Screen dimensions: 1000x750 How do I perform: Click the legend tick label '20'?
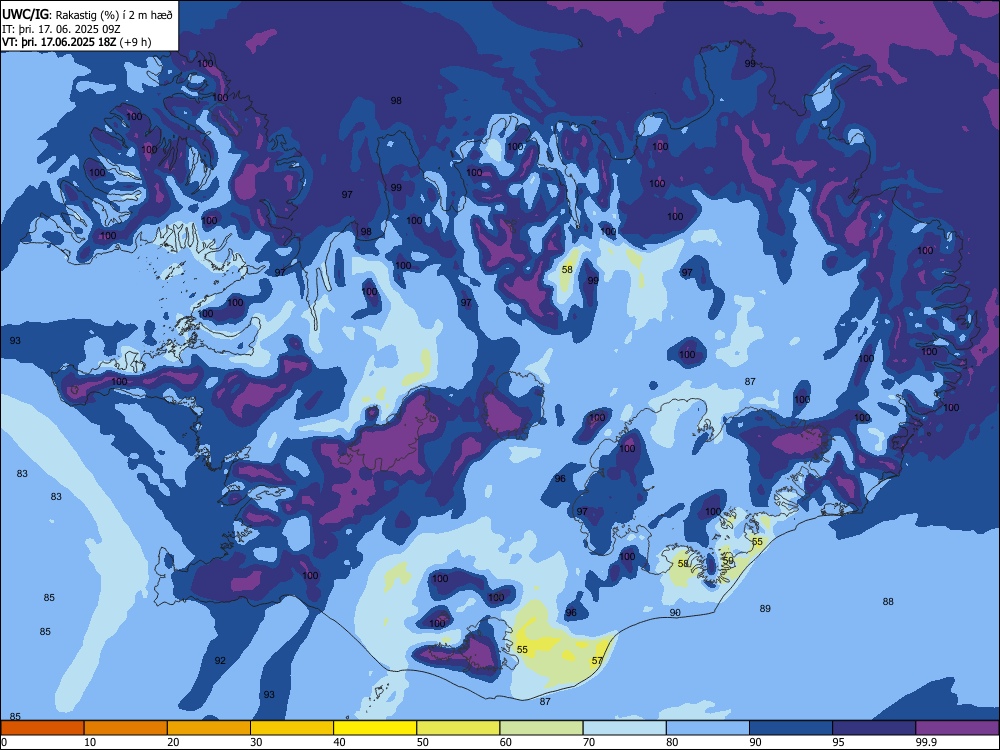pos(173,742)
